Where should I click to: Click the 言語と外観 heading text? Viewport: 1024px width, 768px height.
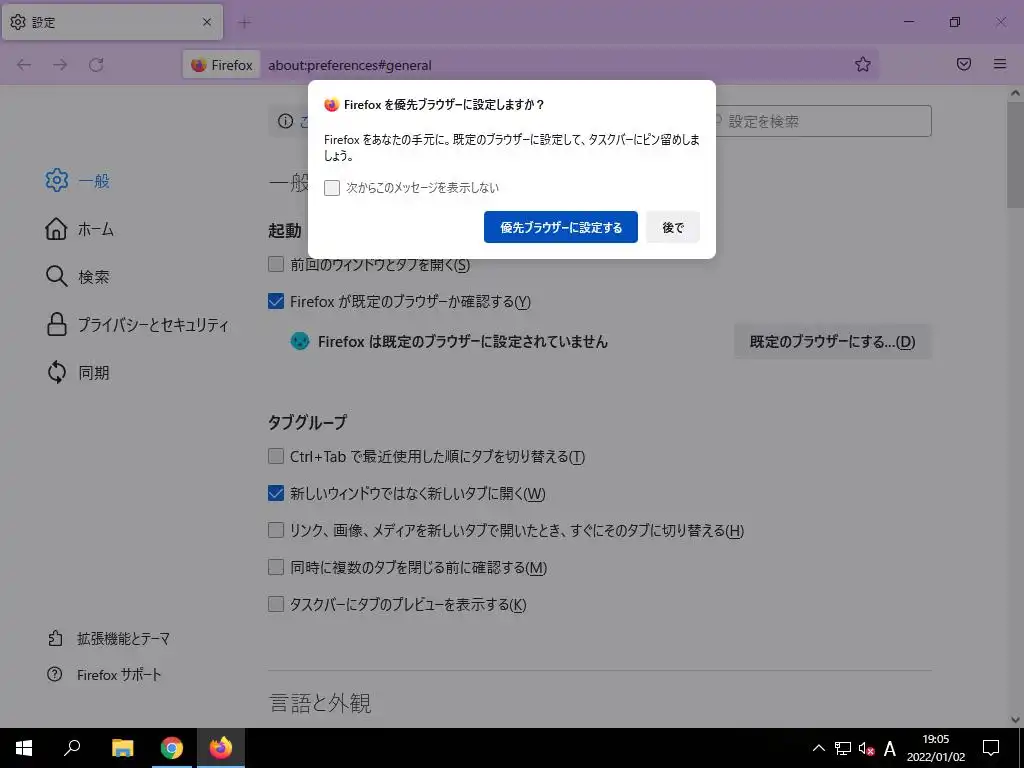click(320, 703)
